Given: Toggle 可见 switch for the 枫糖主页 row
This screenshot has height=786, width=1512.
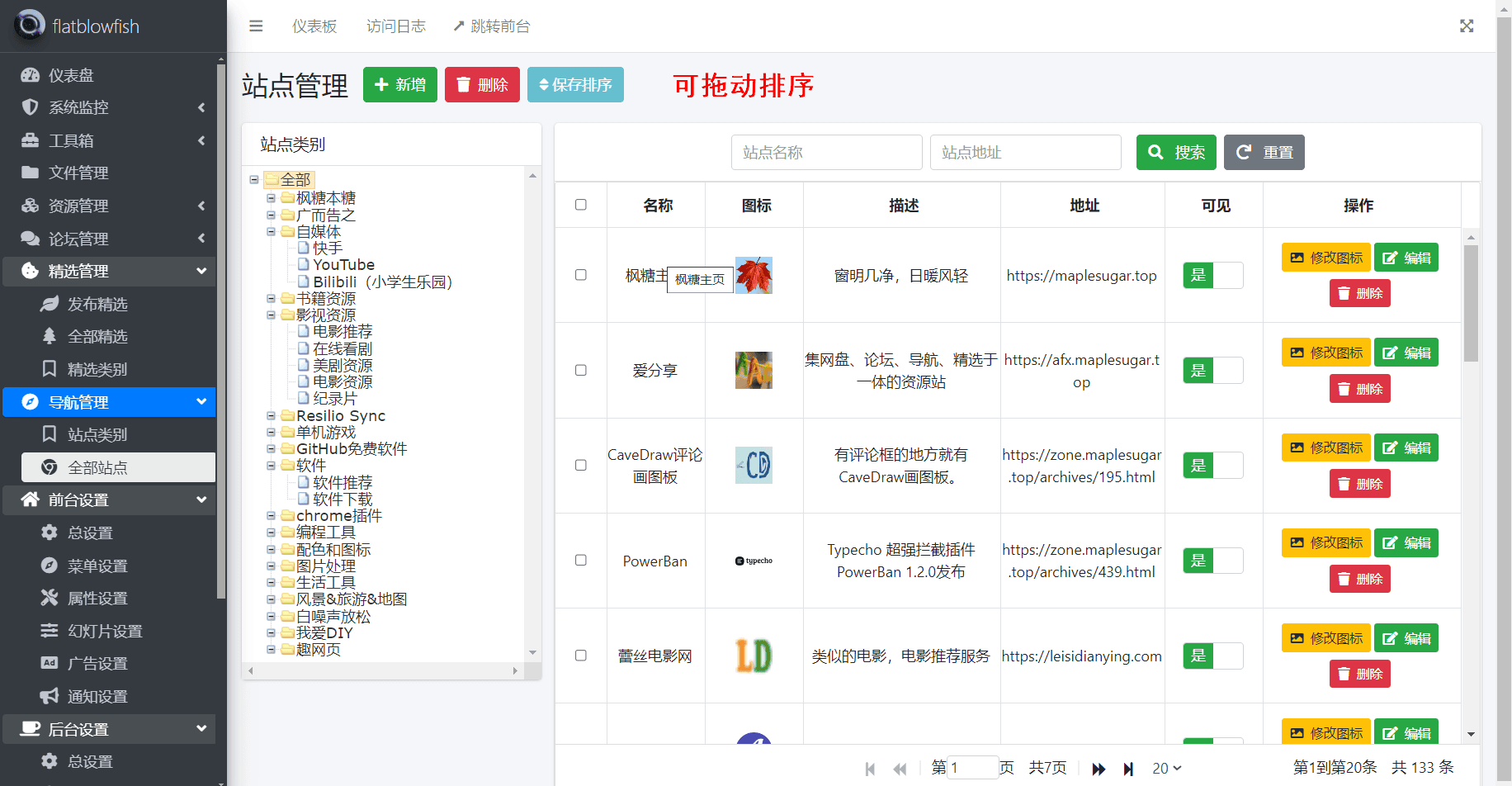Looking at the screenshot, I should 1213,275.
